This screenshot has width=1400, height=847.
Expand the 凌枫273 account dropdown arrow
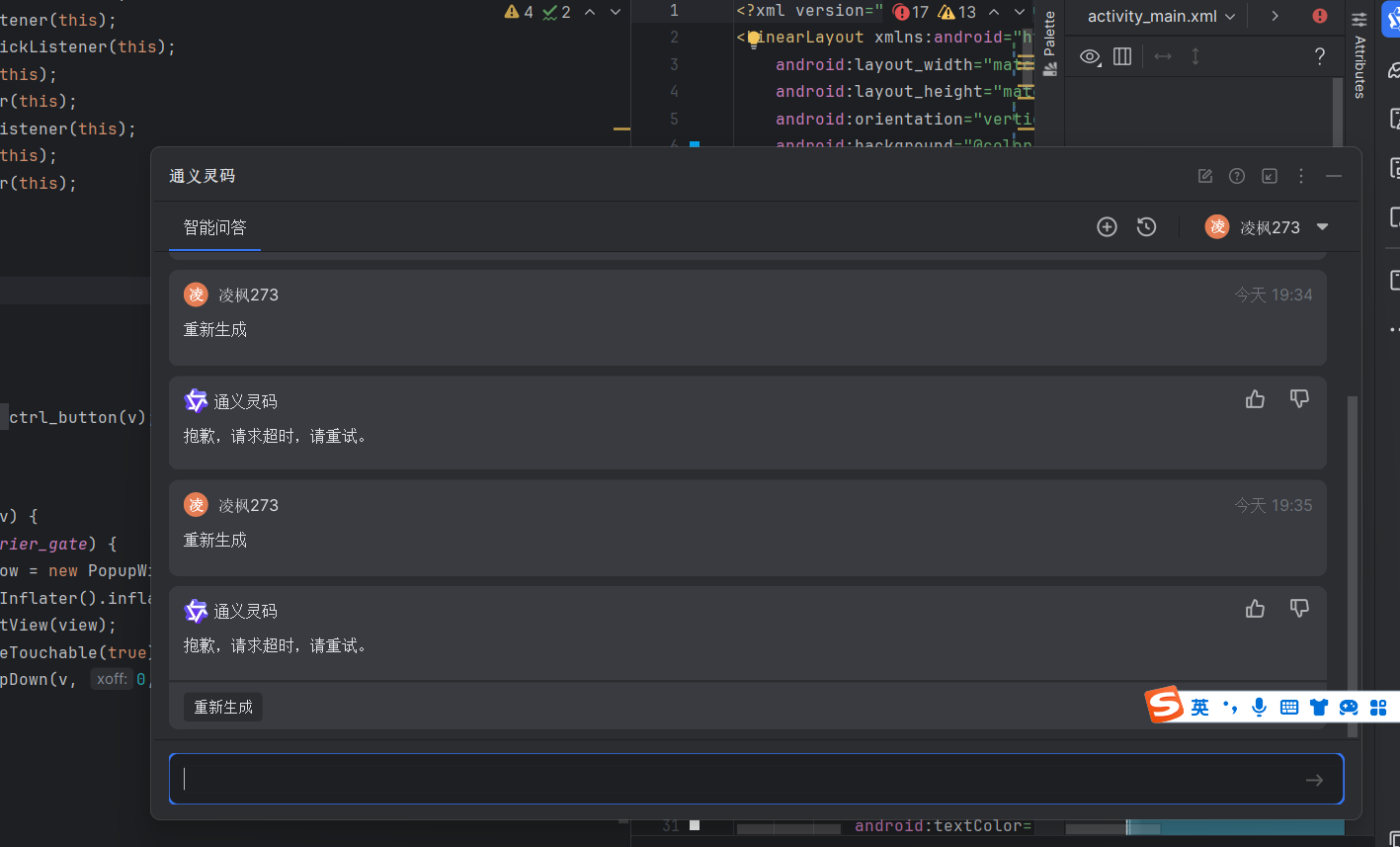click(x=1323, y=227)
